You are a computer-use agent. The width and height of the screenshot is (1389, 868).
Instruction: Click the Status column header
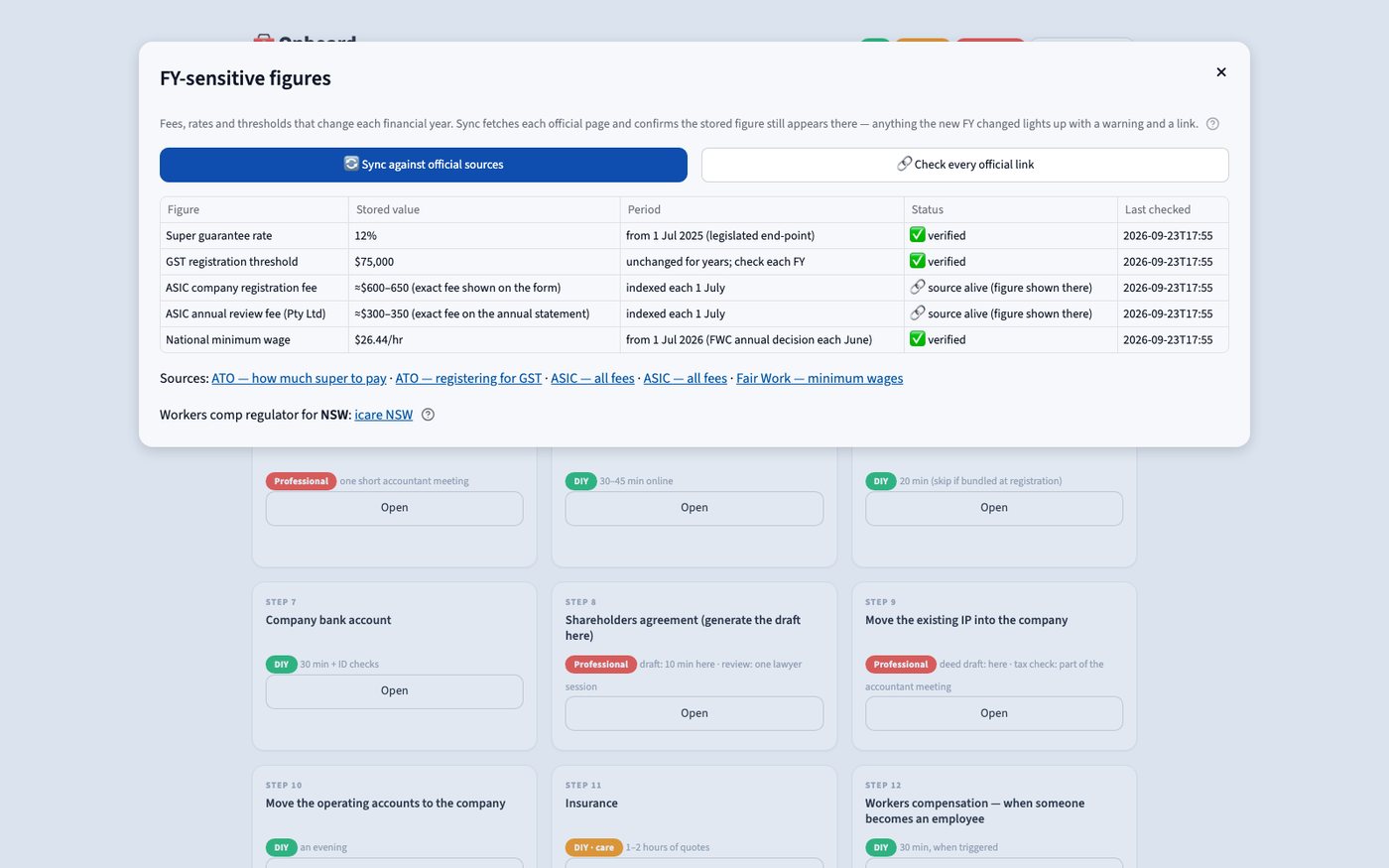click(1010, 209)
